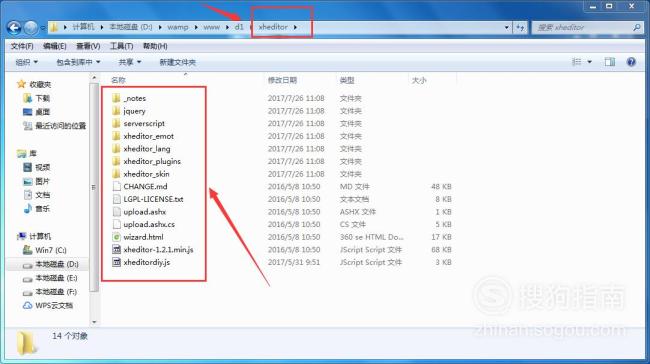Select the jquery folder icon
This screenshot has height=364, width=650.
(116, 111)
